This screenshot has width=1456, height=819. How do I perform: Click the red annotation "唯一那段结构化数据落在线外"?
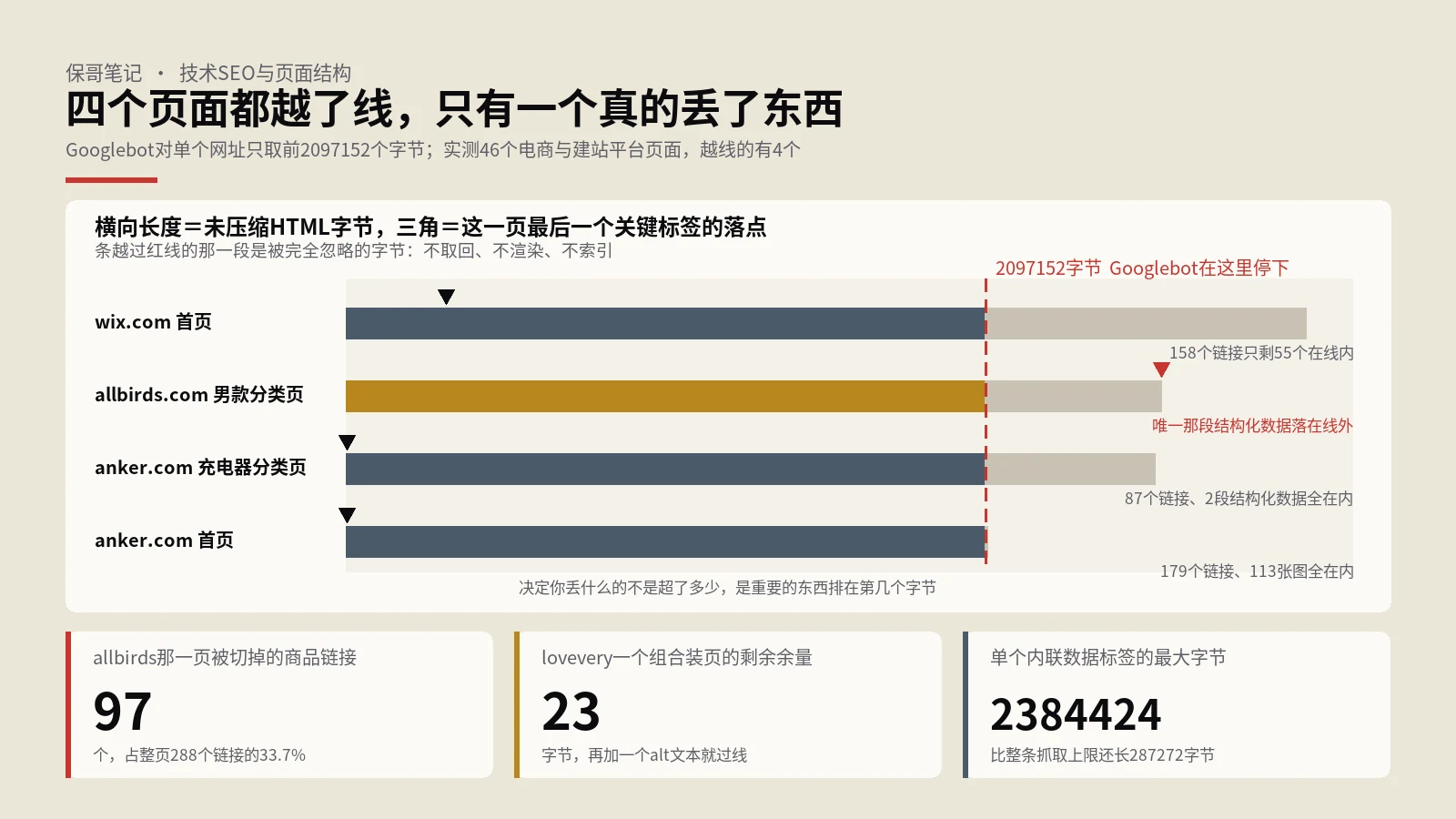click(1252, 426)
